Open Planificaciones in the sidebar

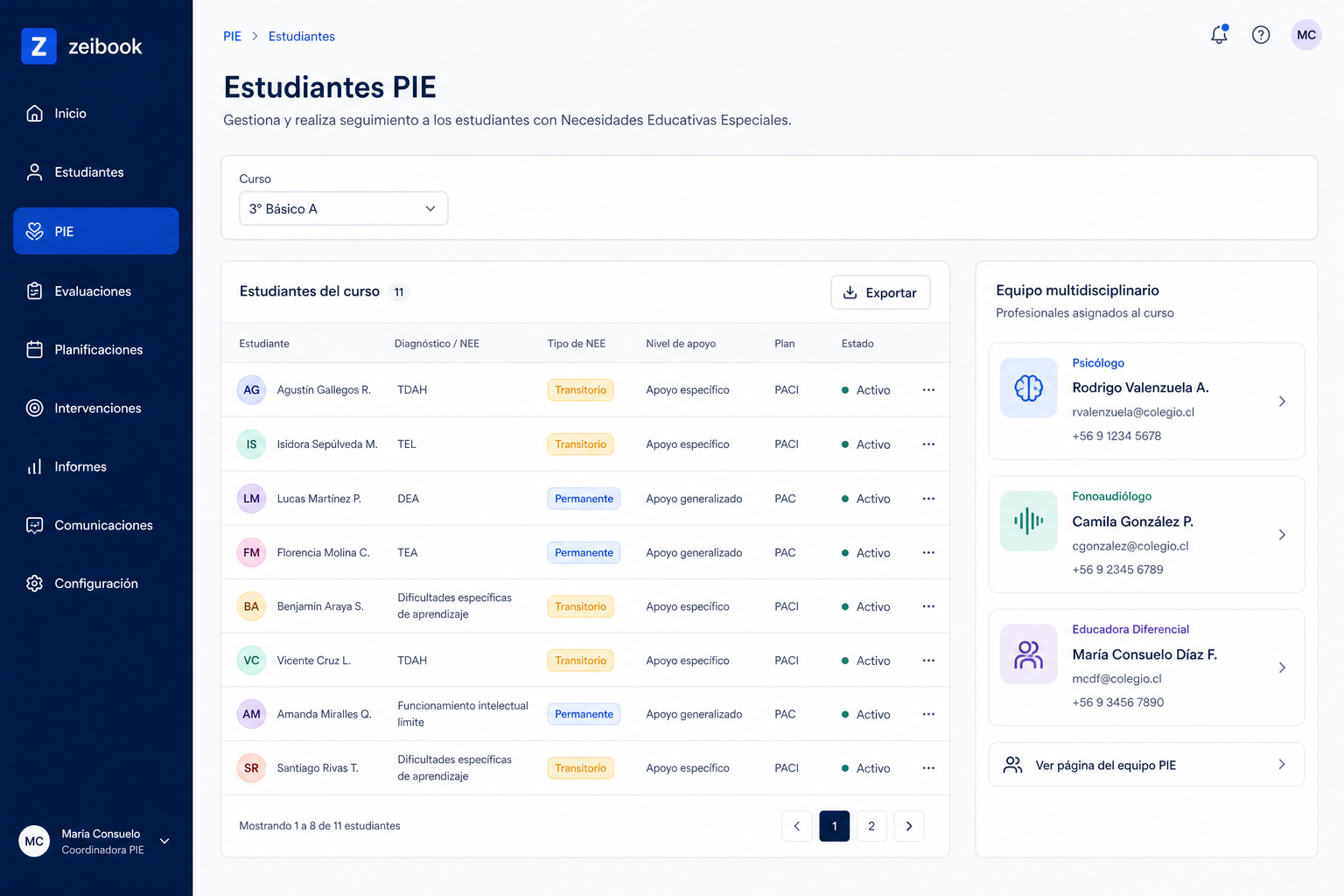(96, 350)
